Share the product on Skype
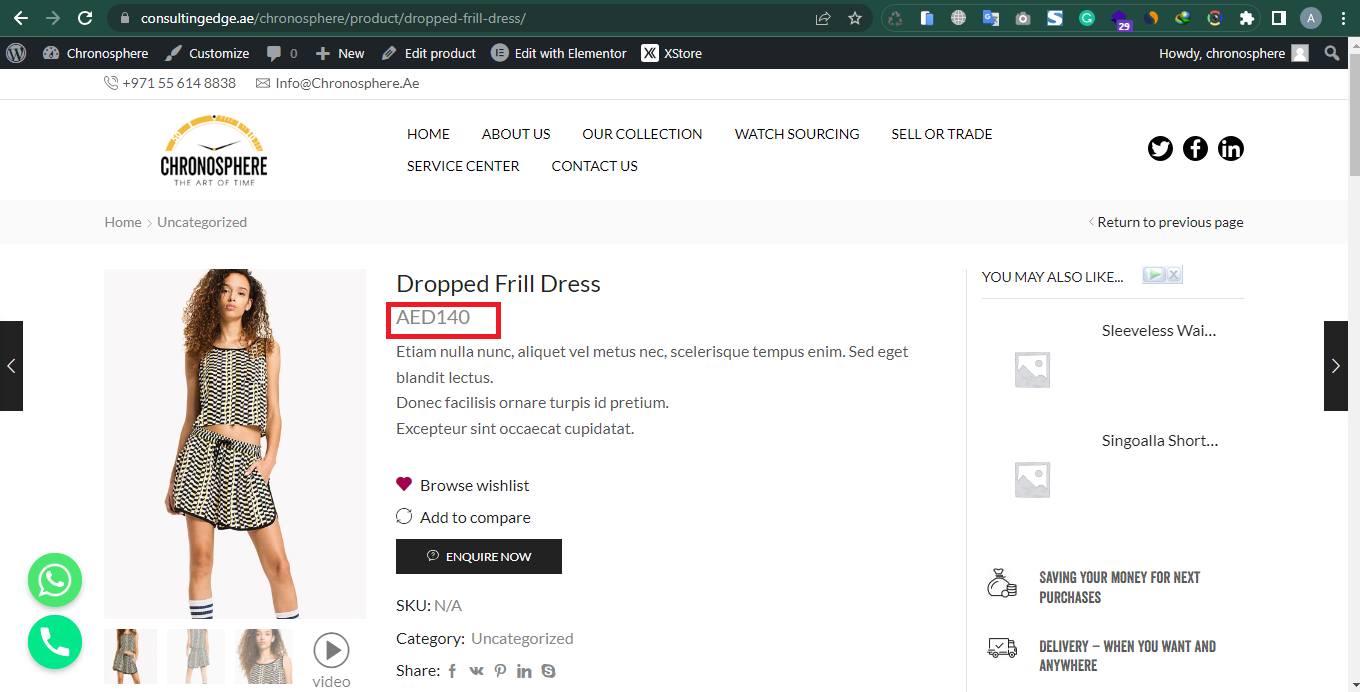This screenshot has width=1360, height=692. (x=548, y=671)
